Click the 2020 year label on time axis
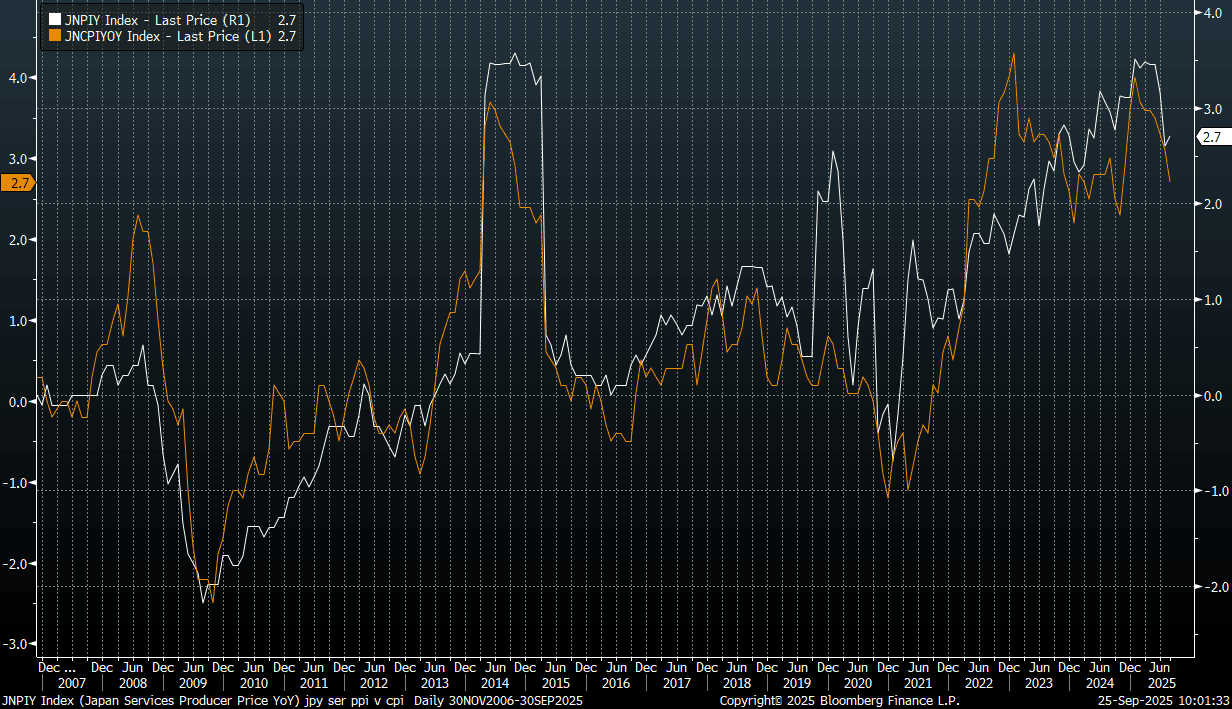Image resolution: width=1232 pixels, height=709 pixels. tap(858, 684)
